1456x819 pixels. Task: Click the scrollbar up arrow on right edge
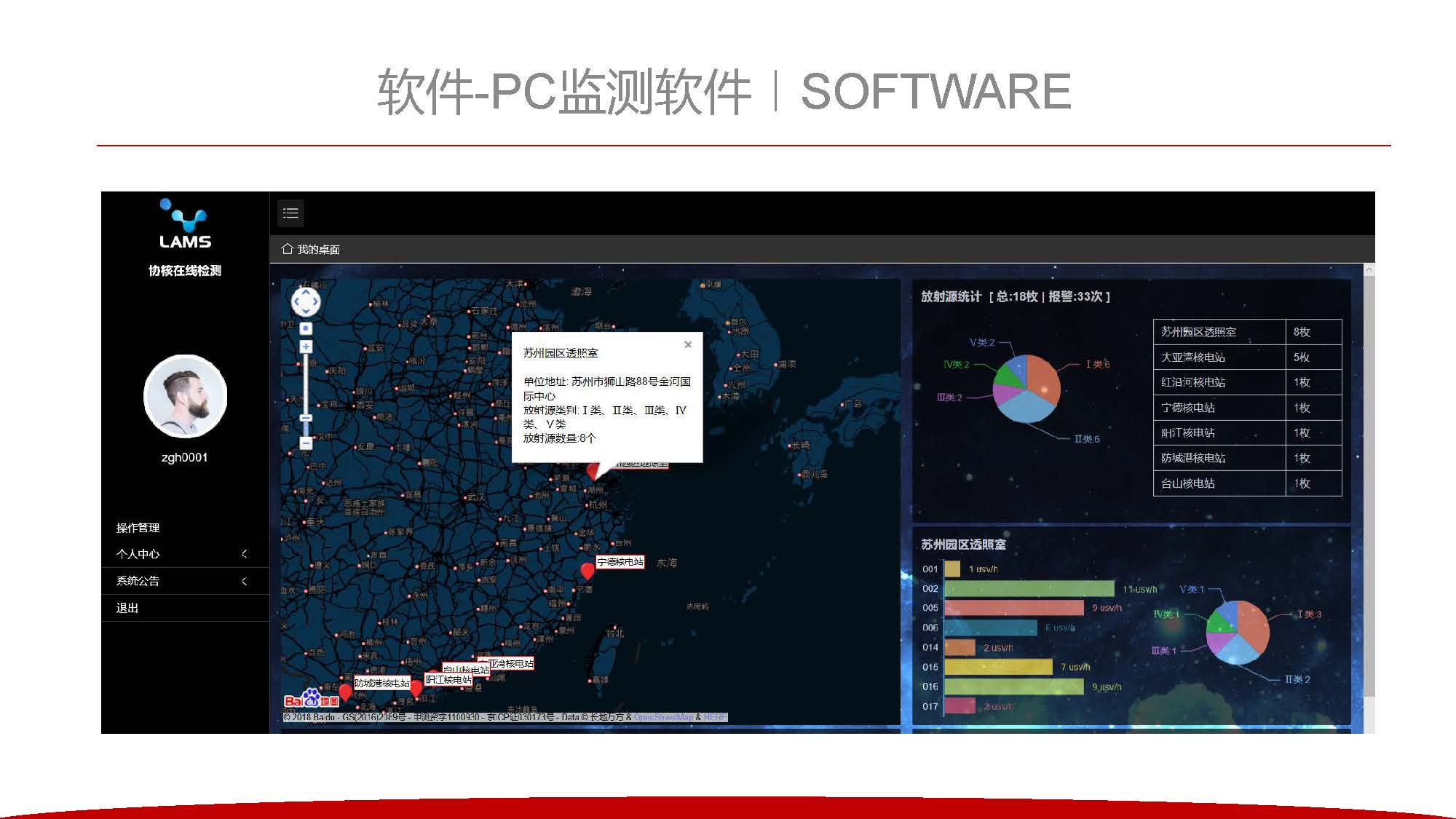(1369, 269)
